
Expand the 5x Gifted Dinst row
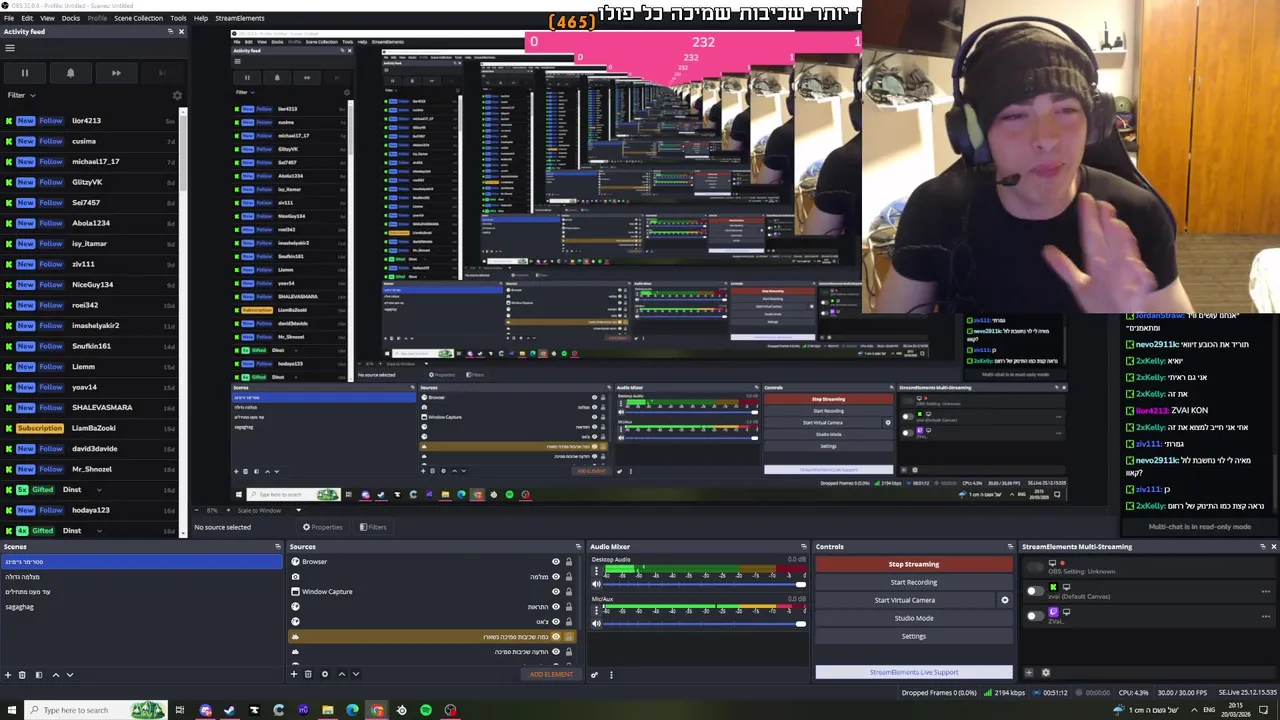(x=100, y=490)
